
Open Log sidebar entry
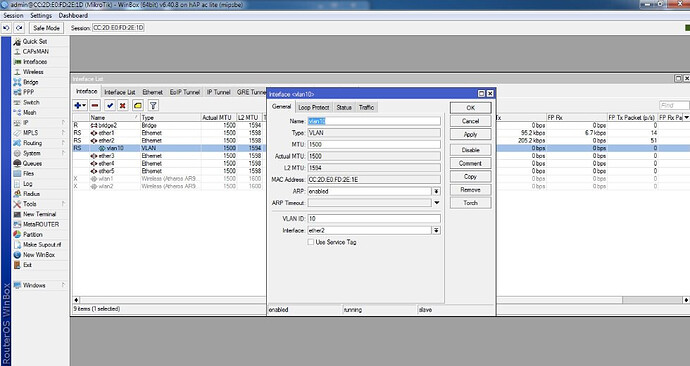pos(27,183)
